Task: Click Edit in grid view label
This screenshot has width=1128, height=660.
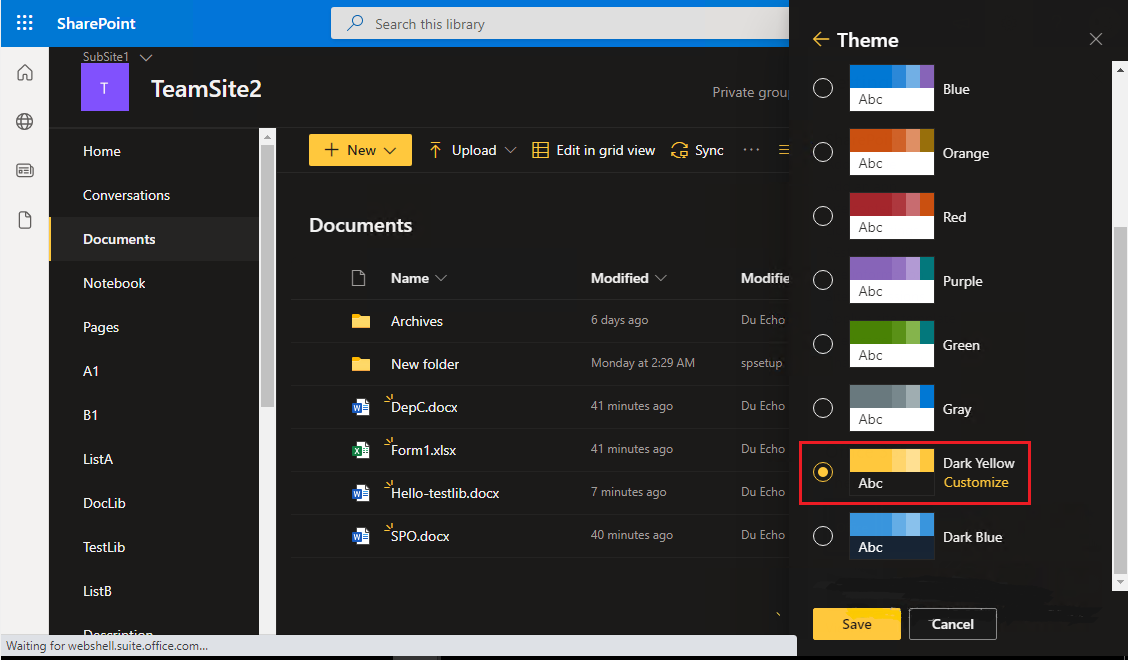Action: (x=606, y=150)
